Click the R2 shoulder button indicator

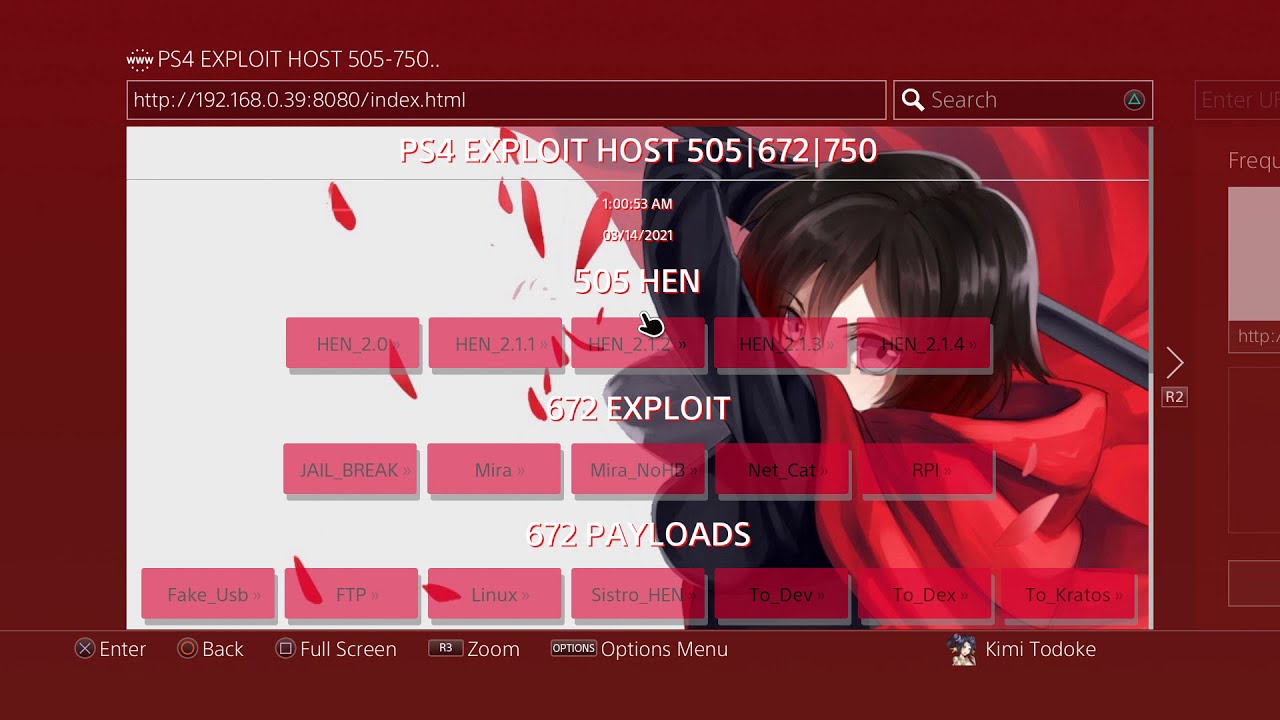(1174, 397)
